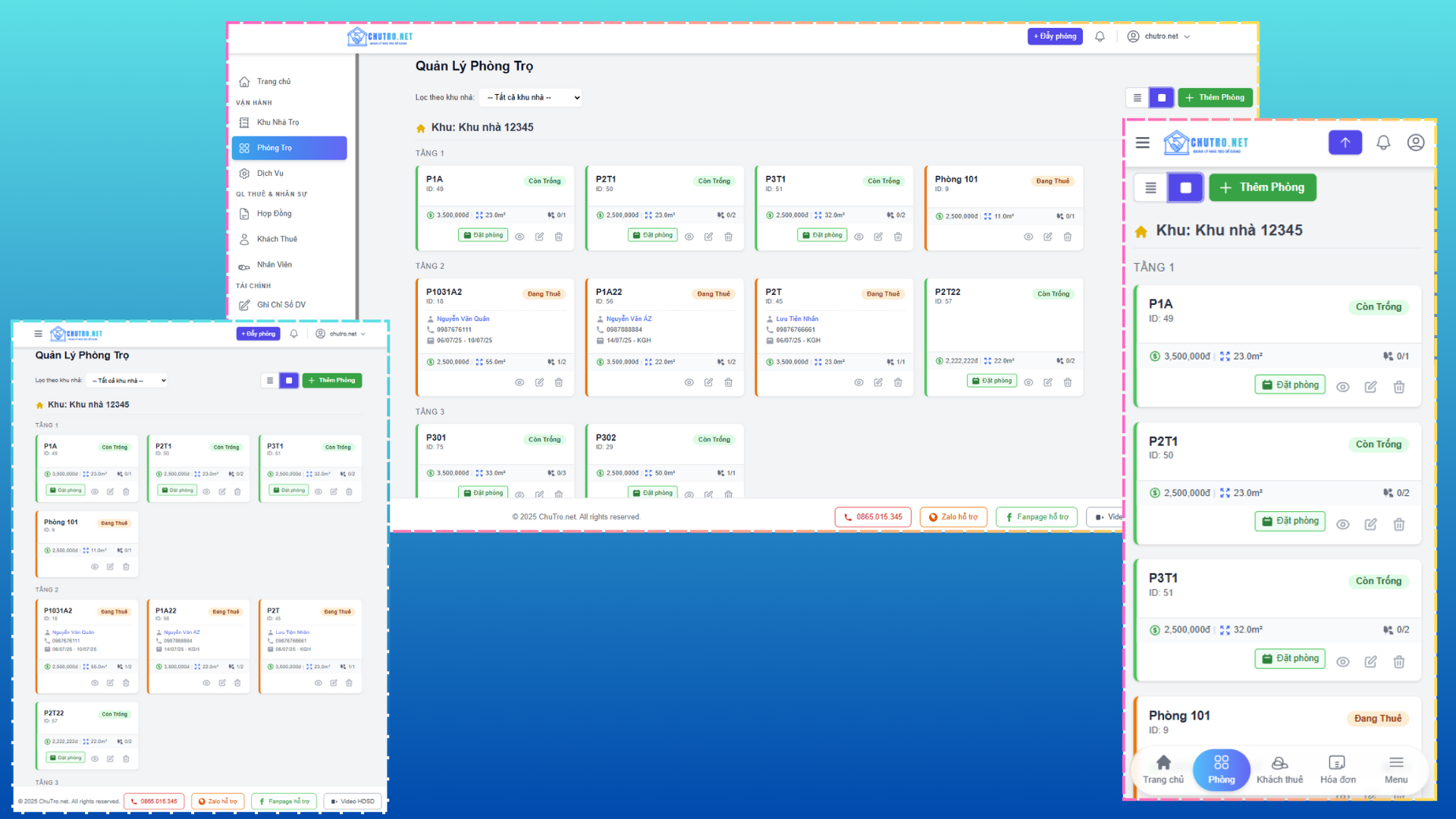1456x819 pixels.
Task: View room P2T1 details in desktop window
Action: 689,237
